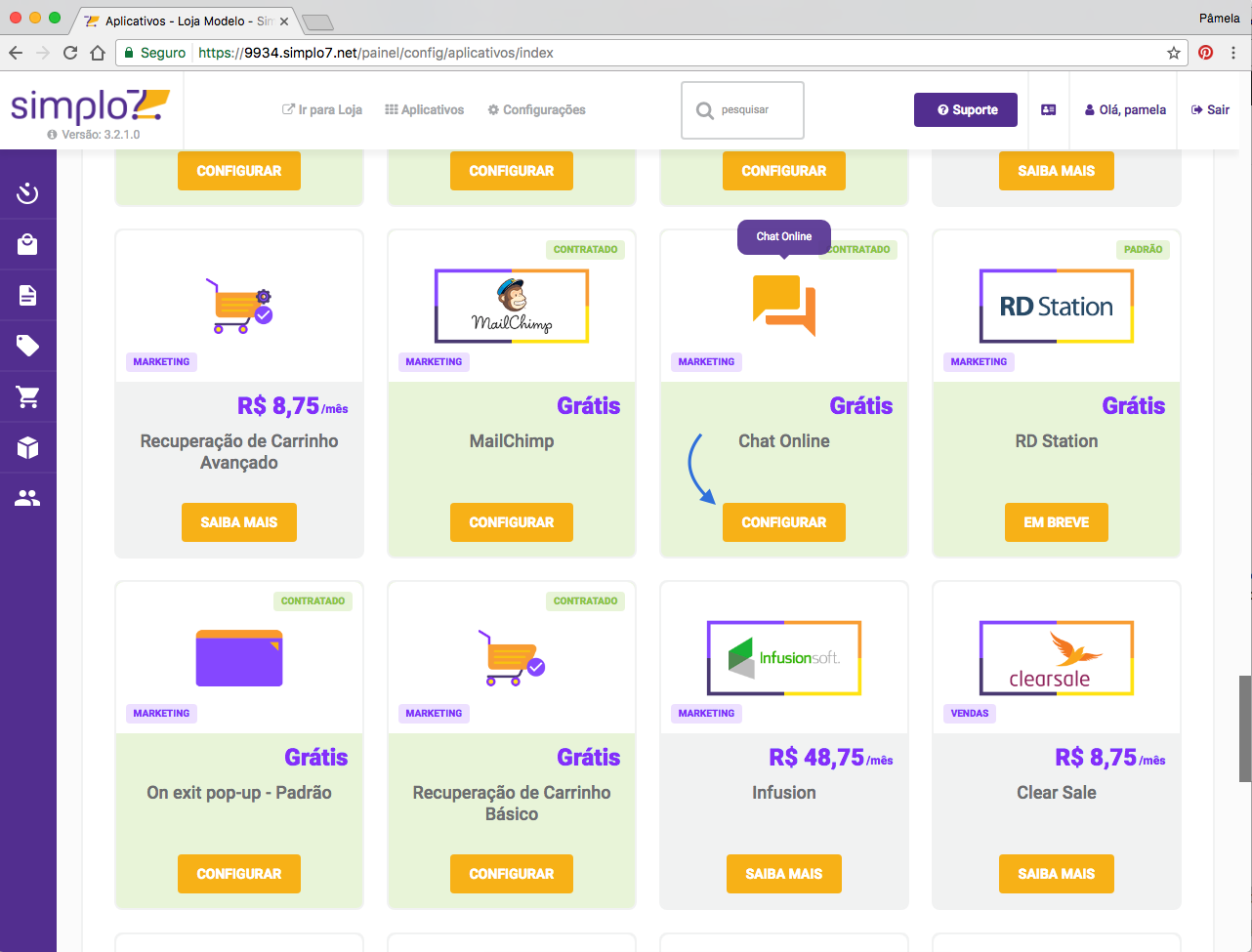The width and height of the screenshot is (1252, 952).
Task: Click the MailChimp logo image
Action: [x=512, y=306]
